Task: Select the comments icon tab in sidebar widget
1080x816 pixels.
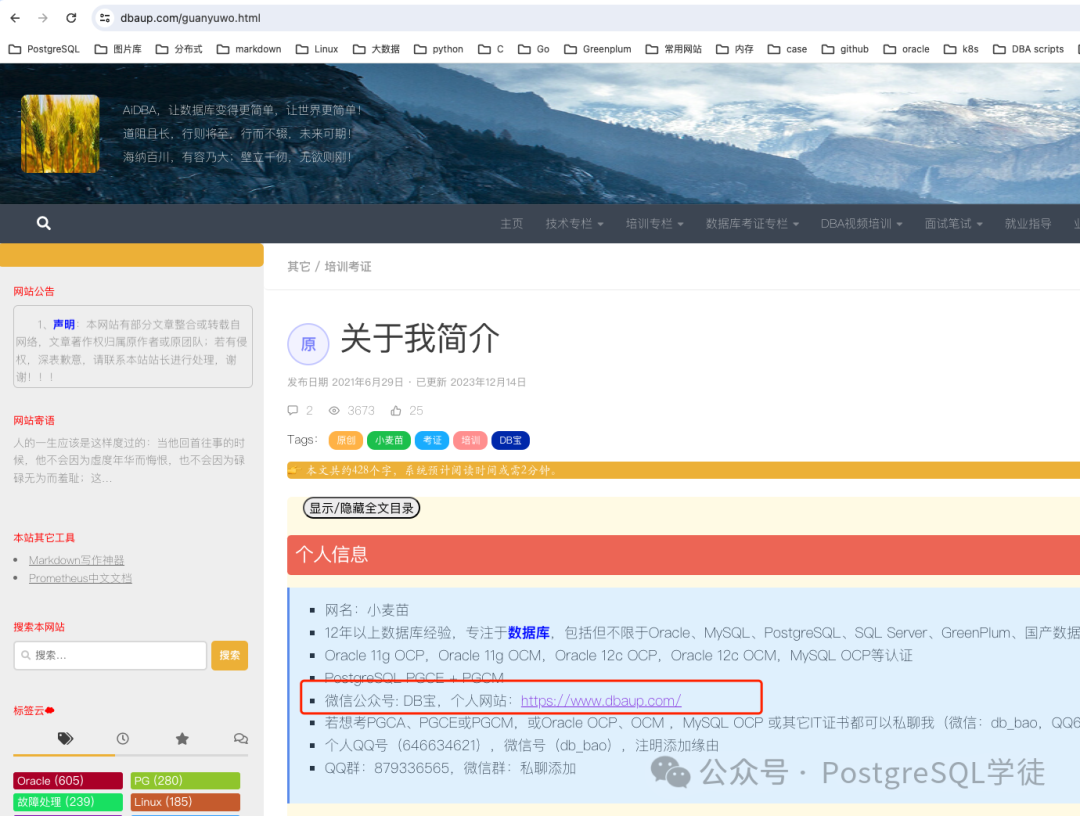Action: pyautogui.click(x=240, y=739)
